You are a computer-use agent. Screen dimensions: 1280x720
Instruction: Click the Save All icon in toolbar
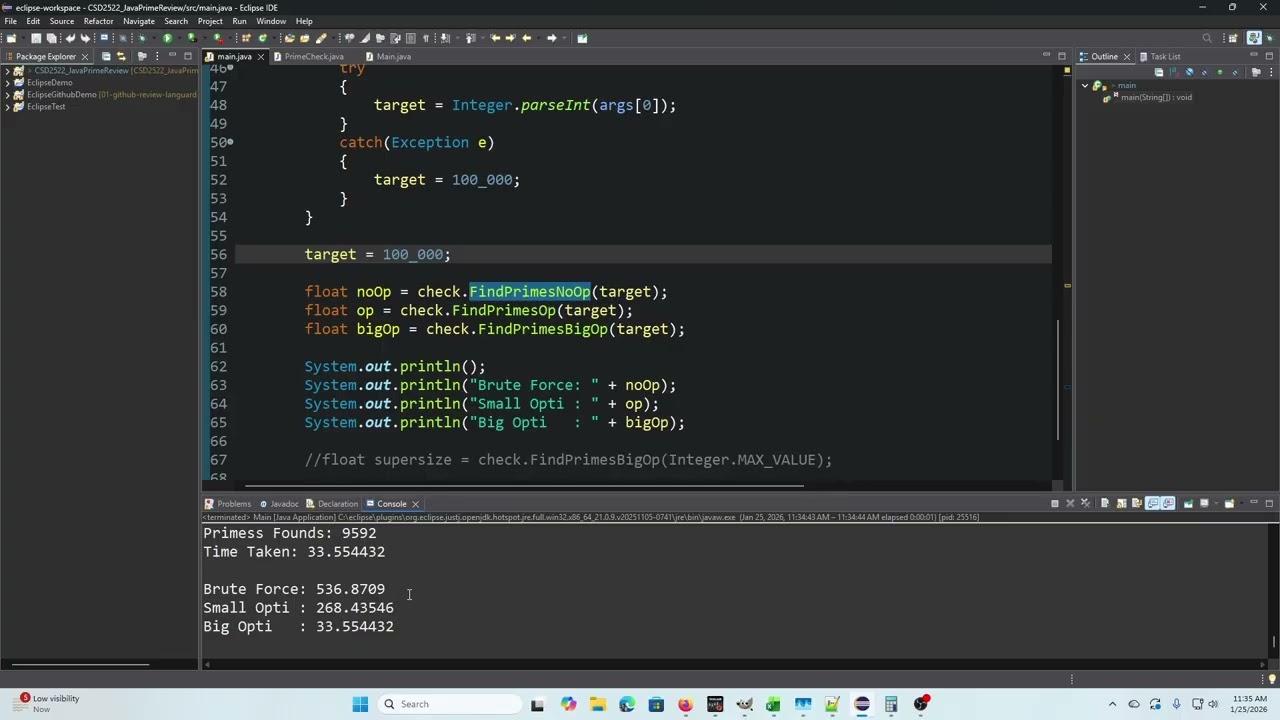point(51,38)
